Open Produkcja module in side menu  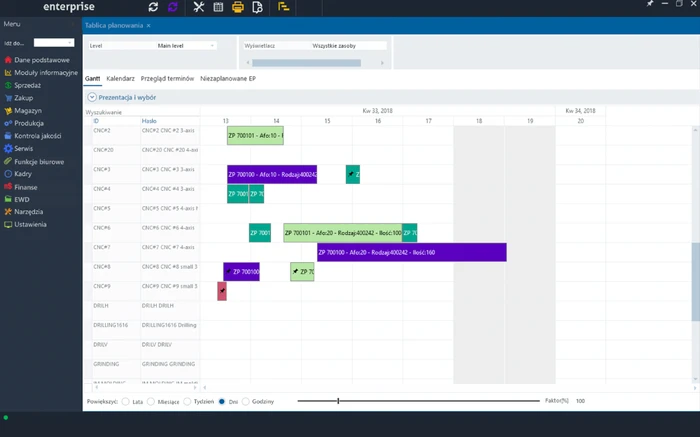pyautogui.click(x=28, y=123)
